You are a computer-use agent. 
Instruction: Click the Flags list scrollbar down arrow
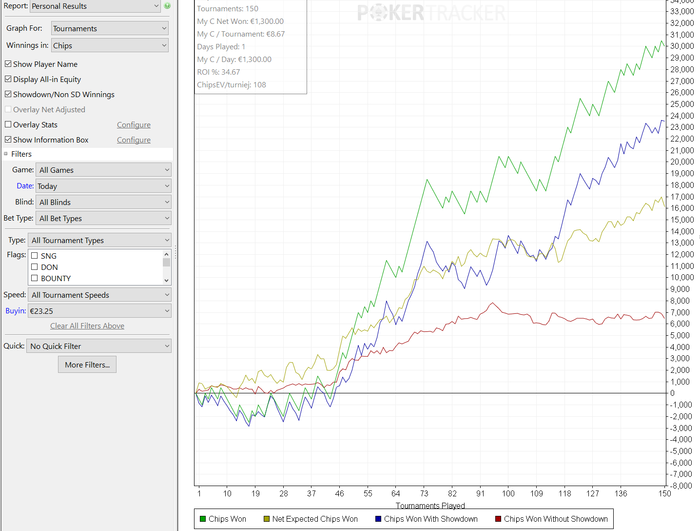(167, 280)
